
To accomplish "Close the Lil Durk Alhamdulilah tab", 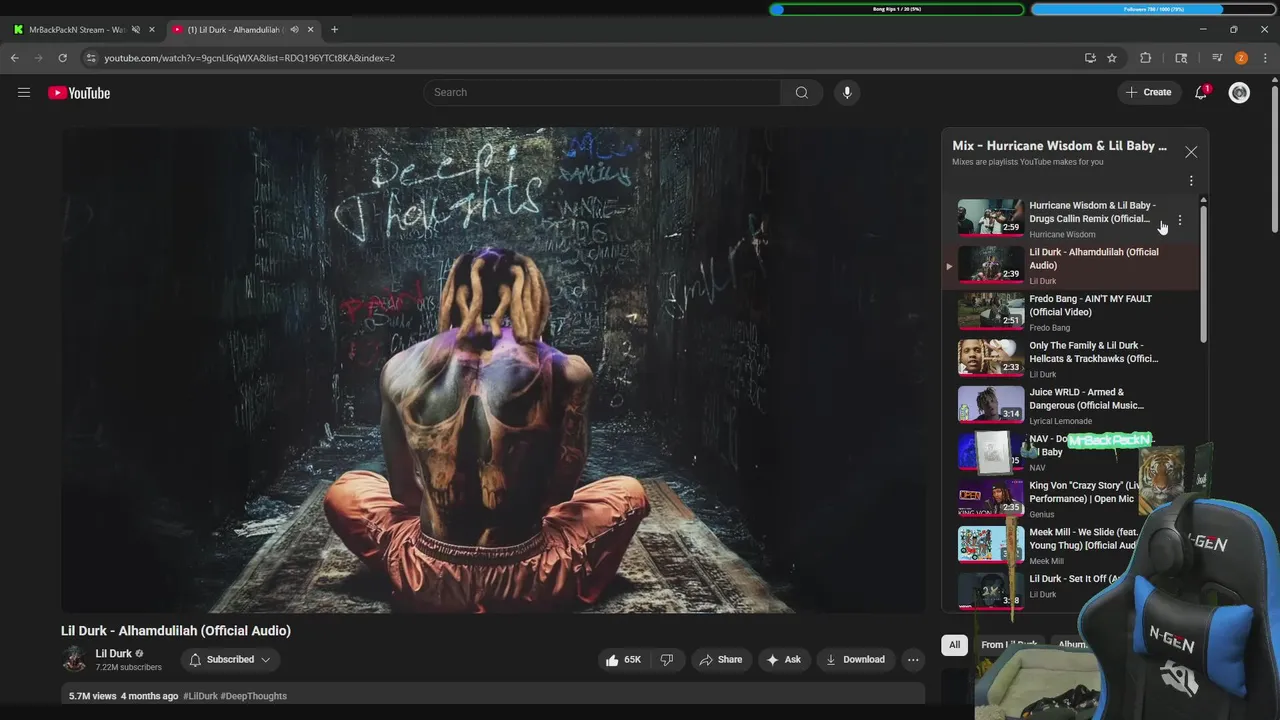I will tap(310, 30).
